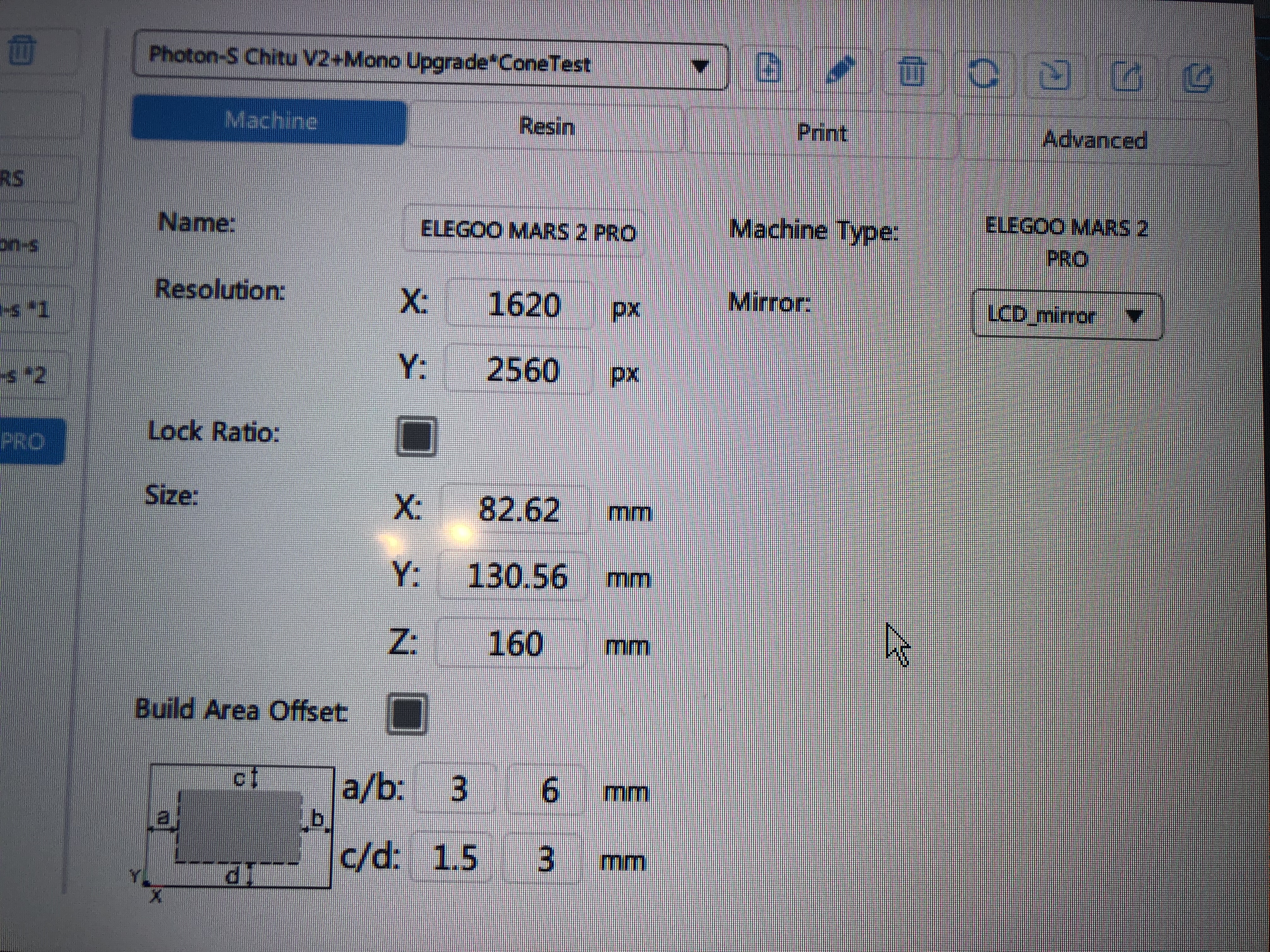This screenshot has height=952, width=1270.
Task: Click the new profile icon with plus sign
Action: (769, 69)
